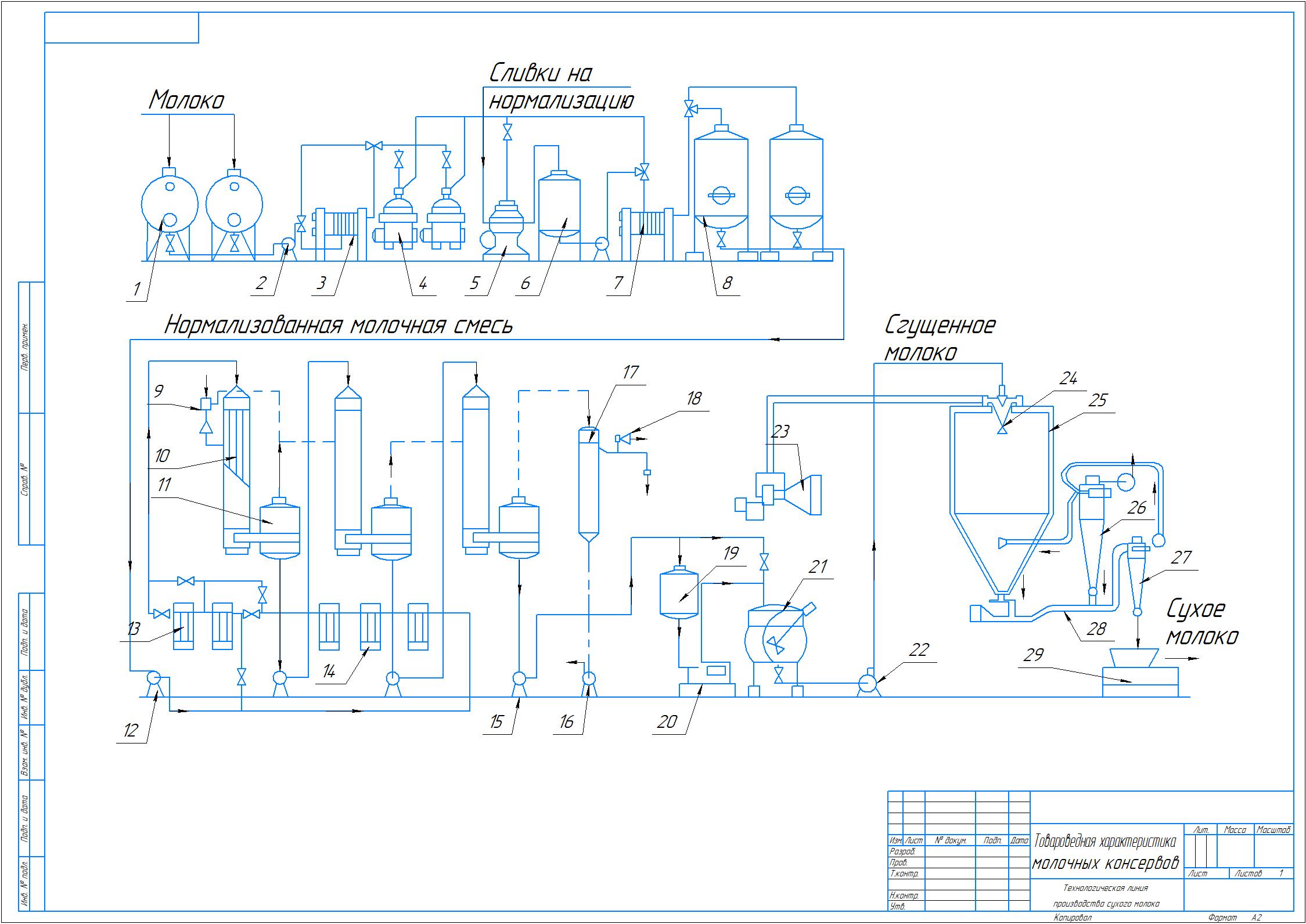This screenshot has width=1306, height=924.
Task: Click the spray drying tower body
Action: (x=1002, y=499)
